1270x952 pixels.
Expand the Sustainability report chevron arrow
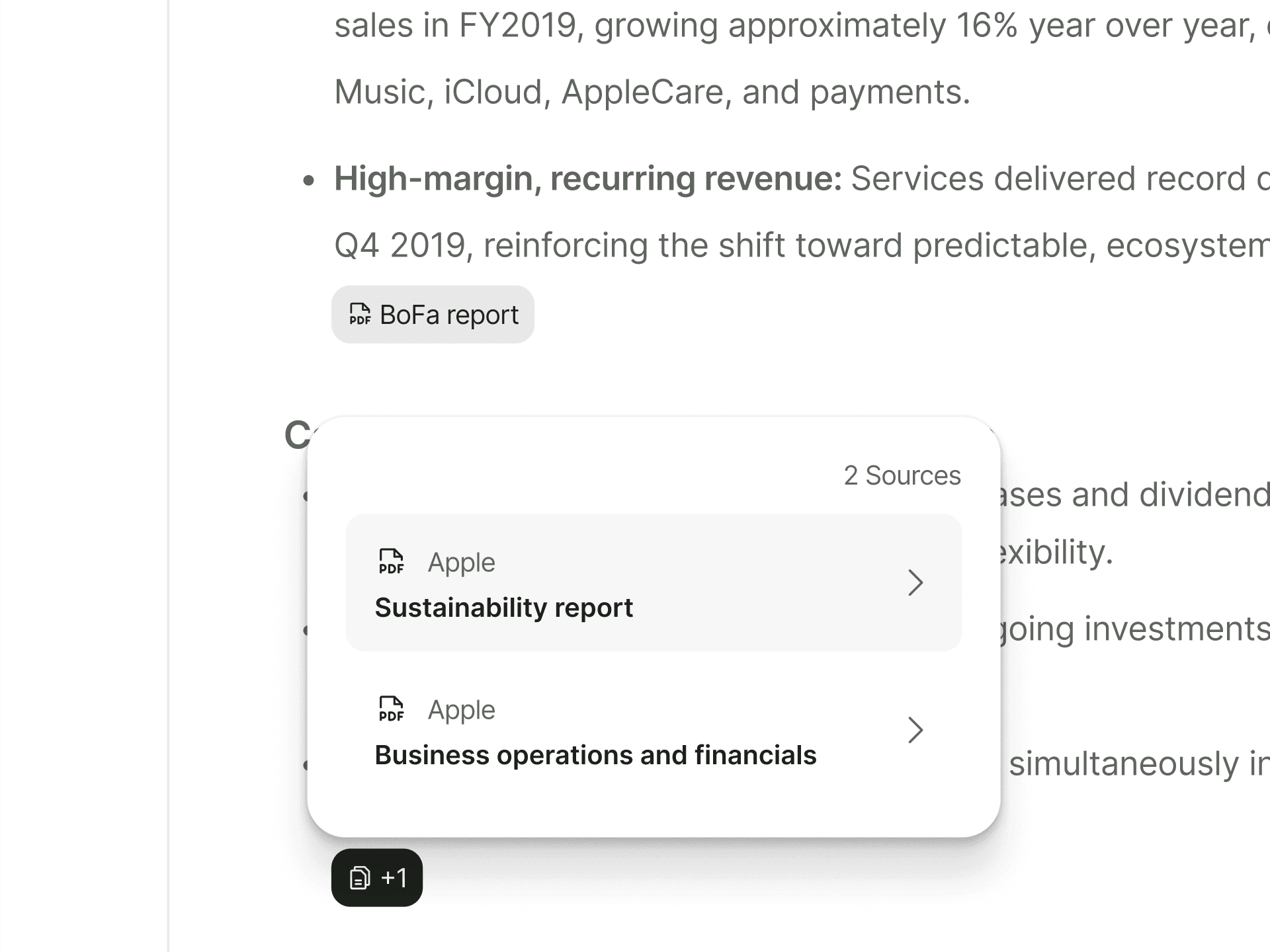[915, 582]
